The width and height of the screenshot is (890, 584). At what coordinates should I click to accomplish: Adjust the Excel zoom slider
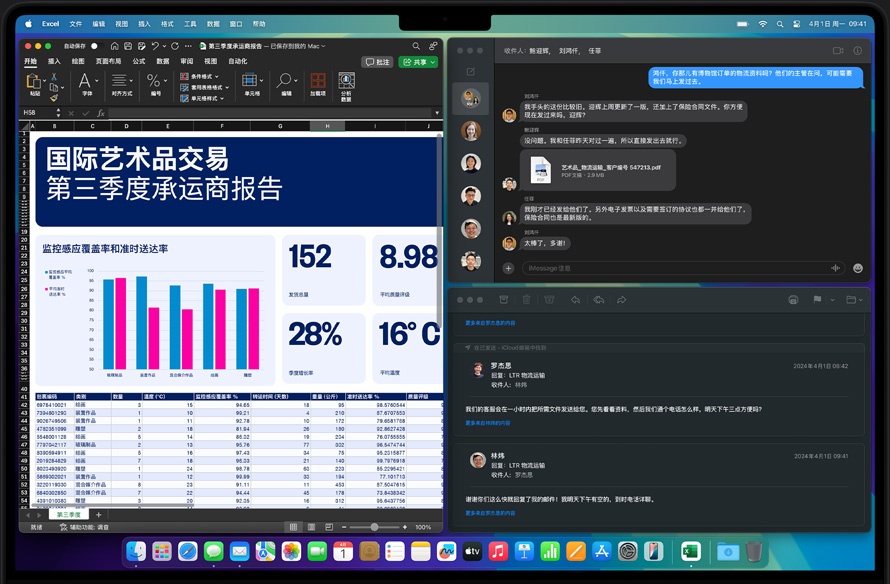[374, 527]
